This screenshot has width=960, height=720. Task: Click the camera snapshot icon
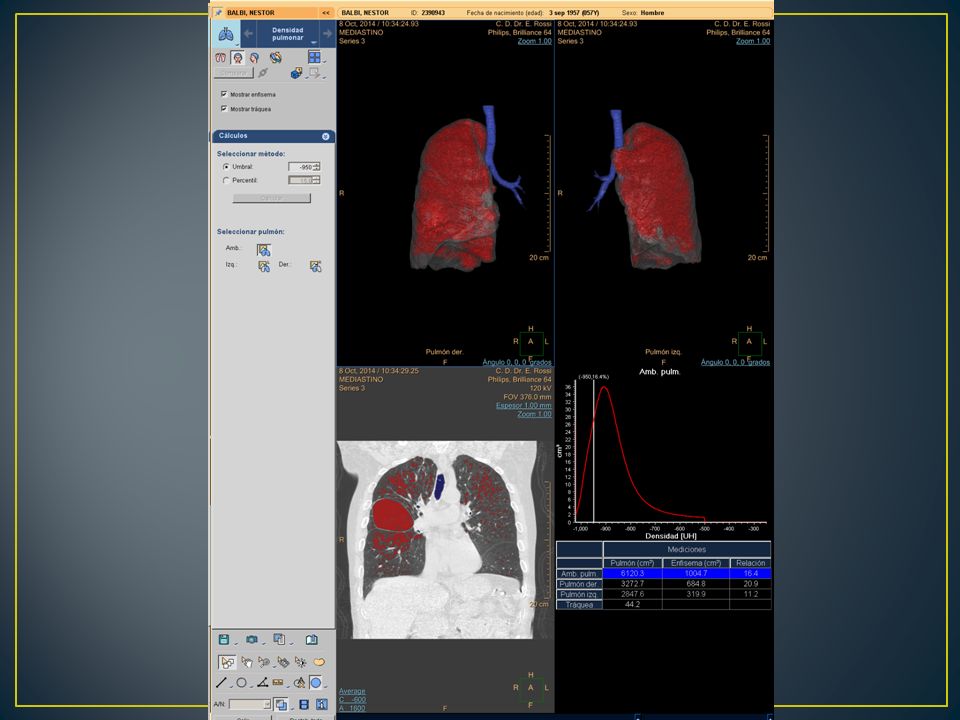click(252, 640)
